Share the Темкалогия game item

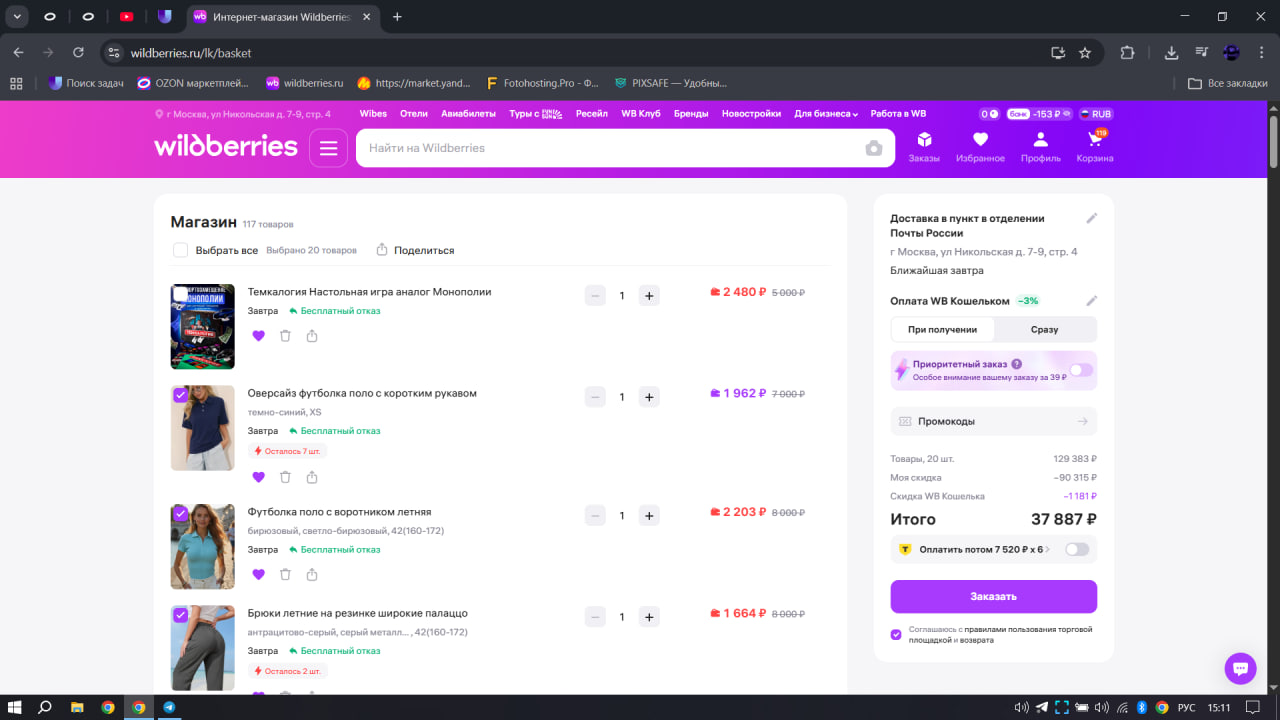point(312,336)
